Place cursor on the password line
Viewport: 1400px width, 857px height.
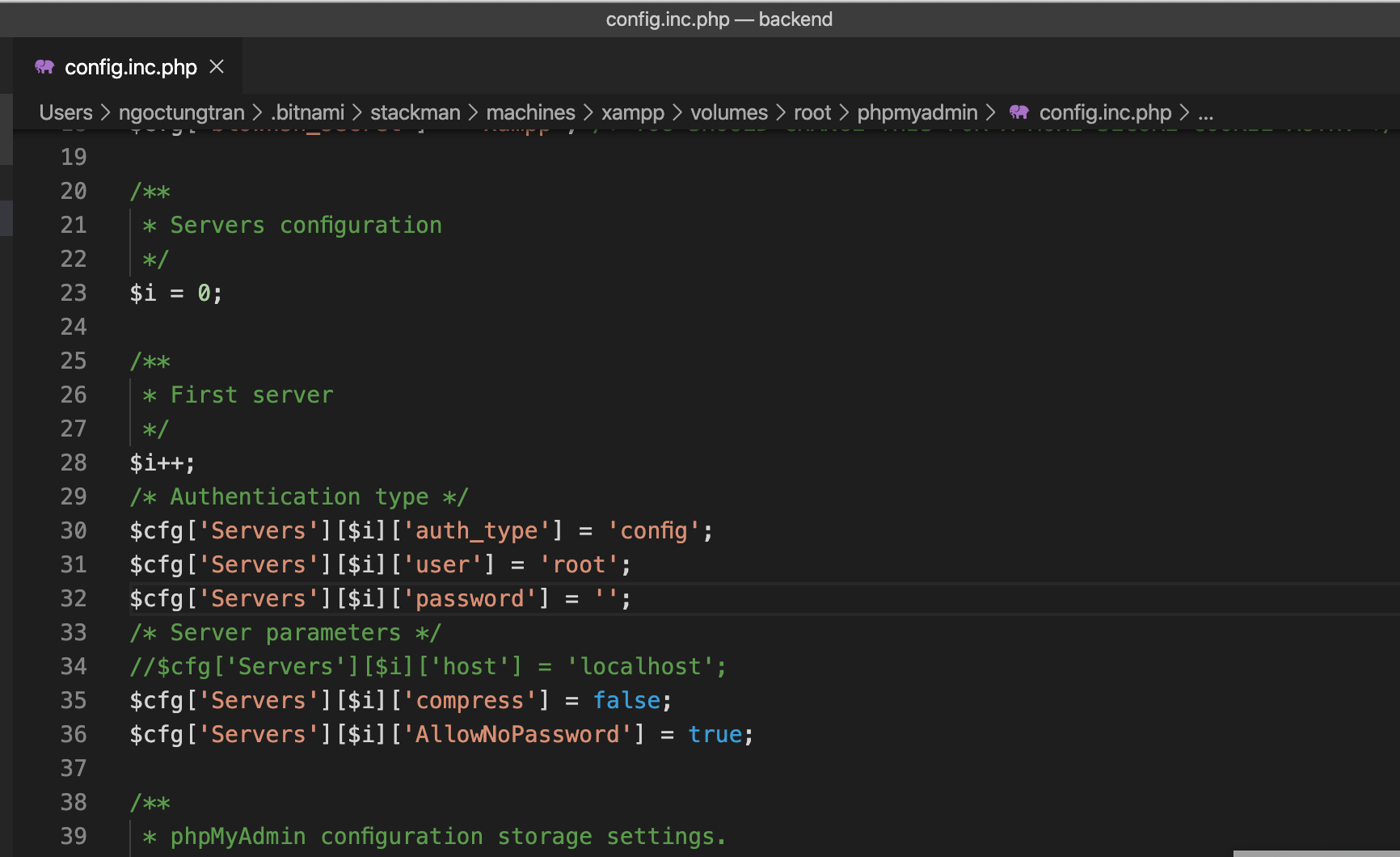pos(380,598)
